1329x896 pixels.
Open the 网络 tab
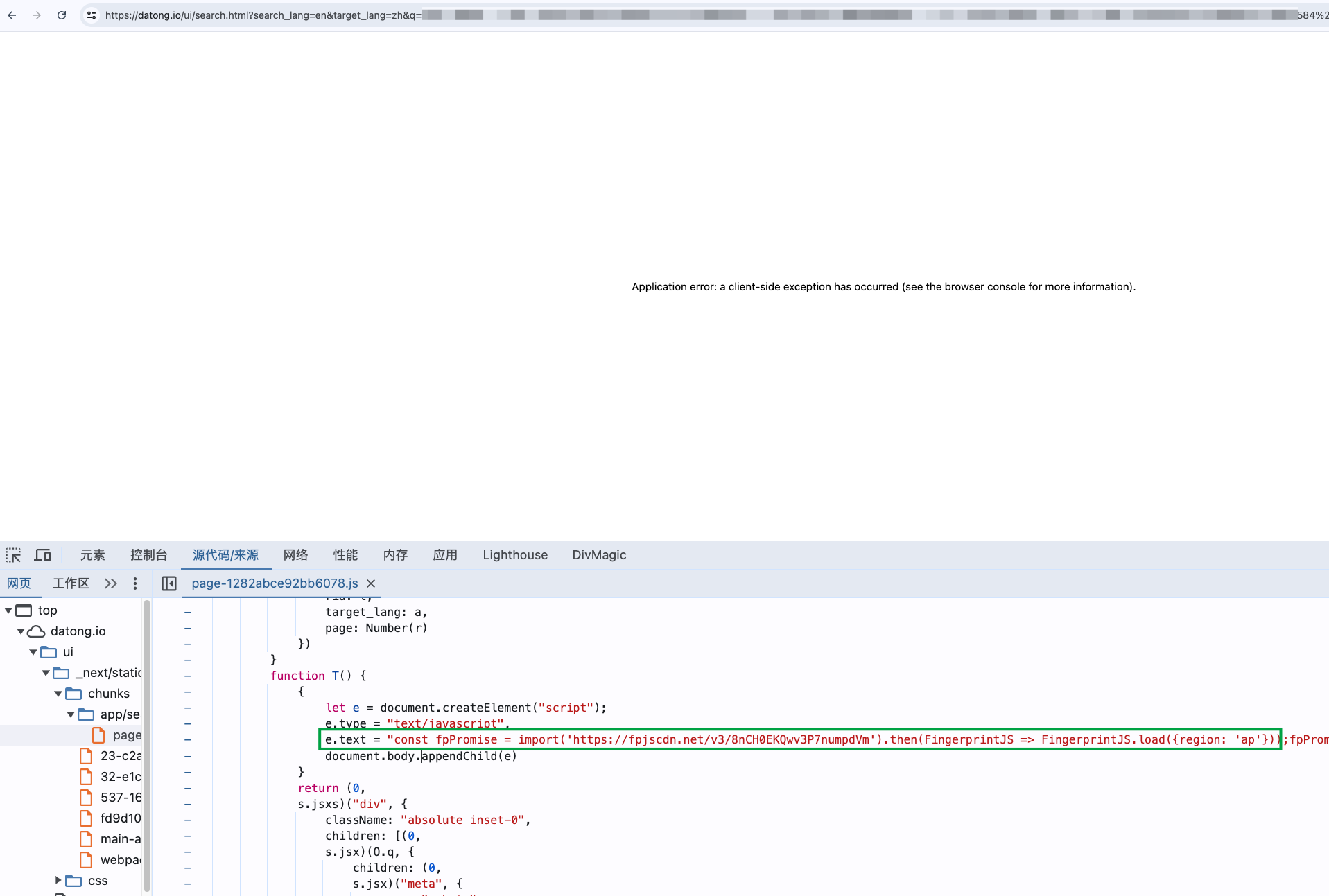pos(296,555)
